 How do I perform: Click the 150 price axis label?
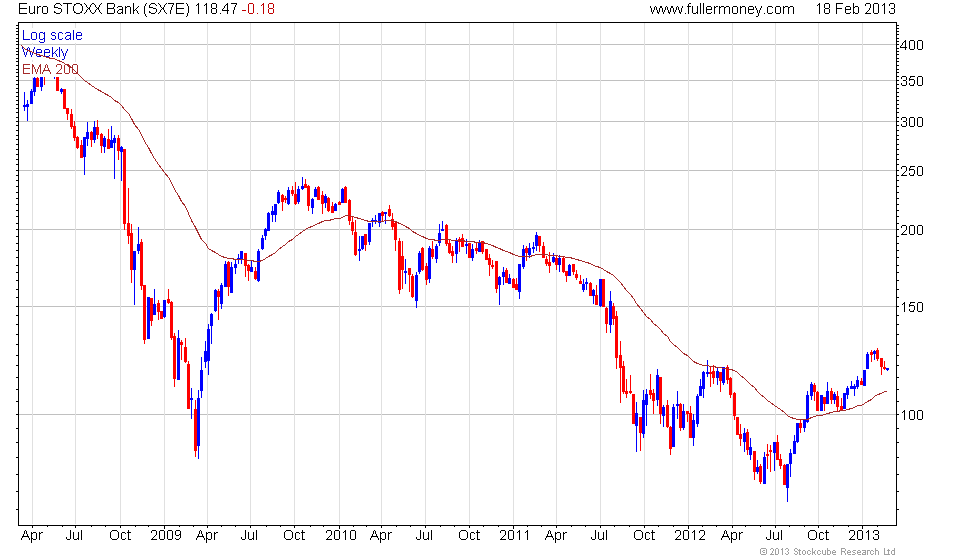(x=911, y=307)
